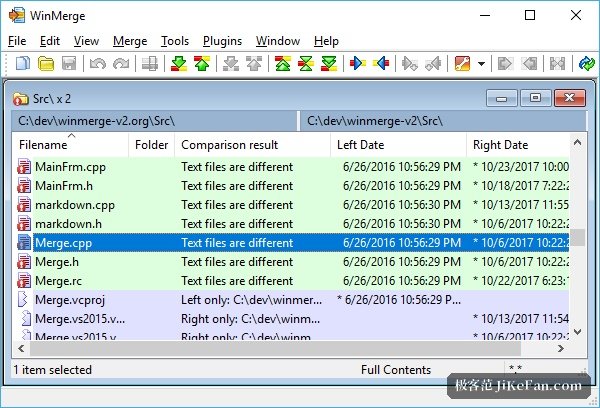Click horizontal scrollbar left arrow

(21, 348)
